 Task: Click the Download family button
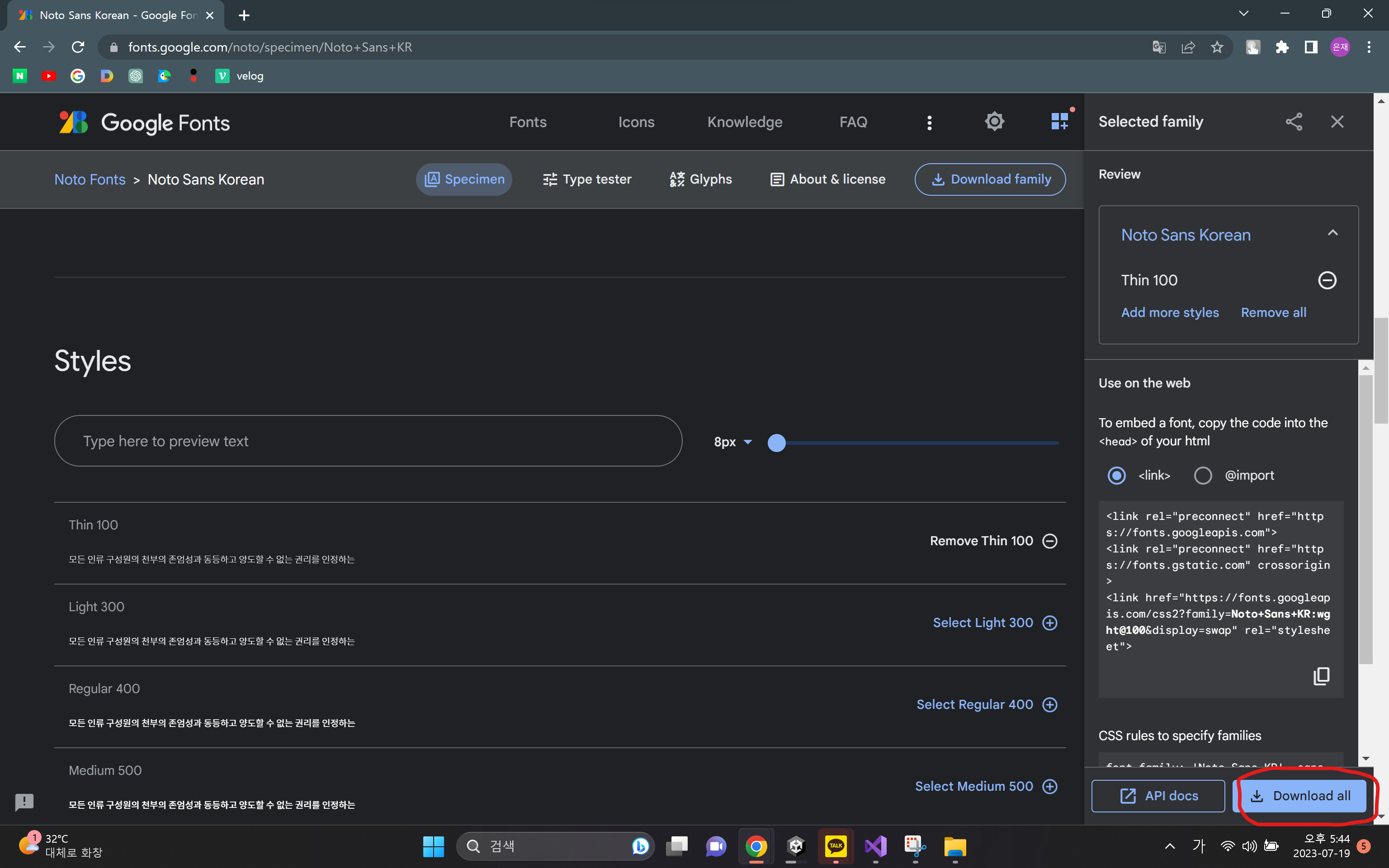[x=989, y=179]
